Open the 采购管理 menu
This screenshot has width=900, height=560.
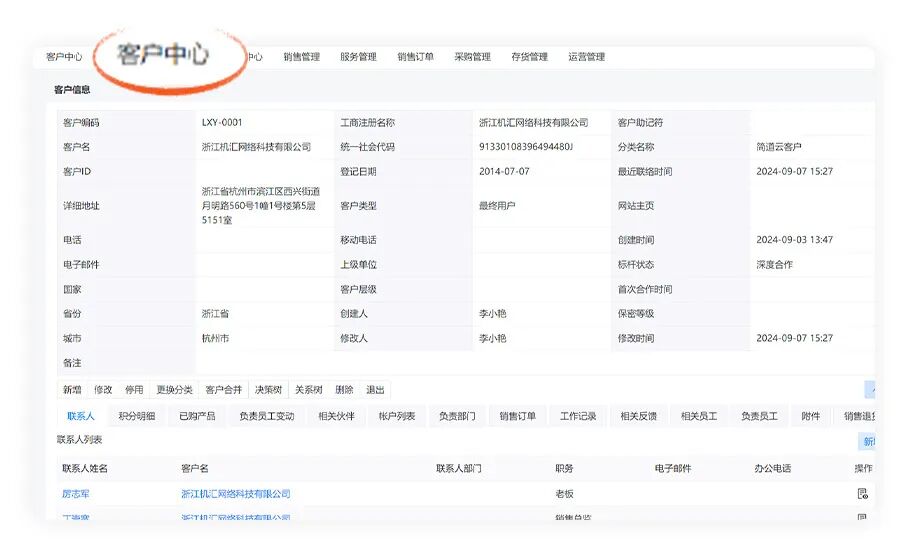coord(472,57)
